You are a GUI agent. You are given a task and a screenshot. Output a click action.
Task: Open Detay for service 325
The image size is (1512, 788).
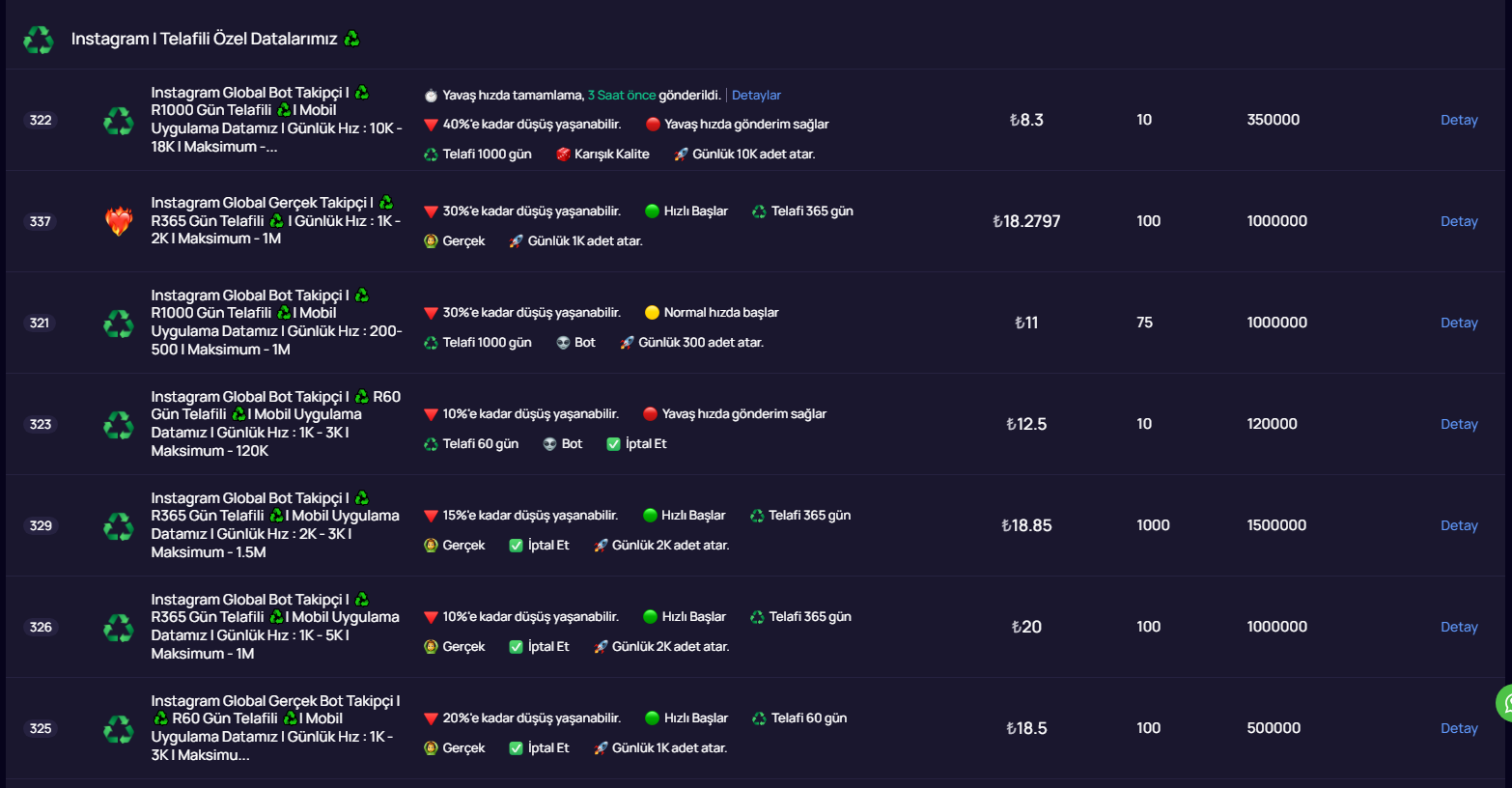(1459, 728)
